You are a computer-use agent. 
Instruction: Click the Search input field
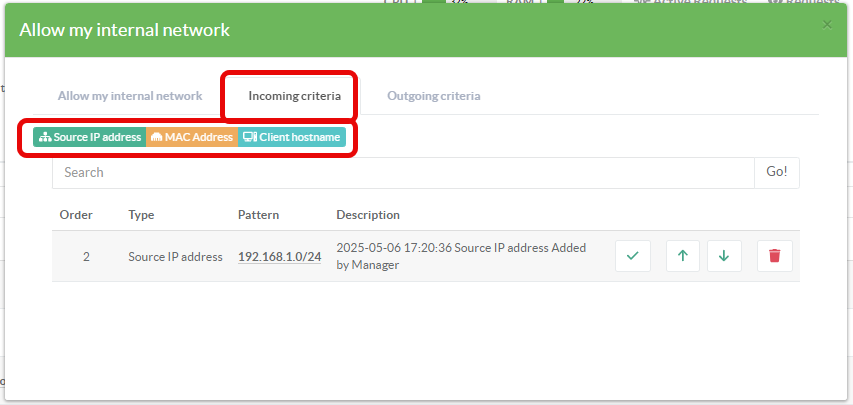(x=402, y=172)
